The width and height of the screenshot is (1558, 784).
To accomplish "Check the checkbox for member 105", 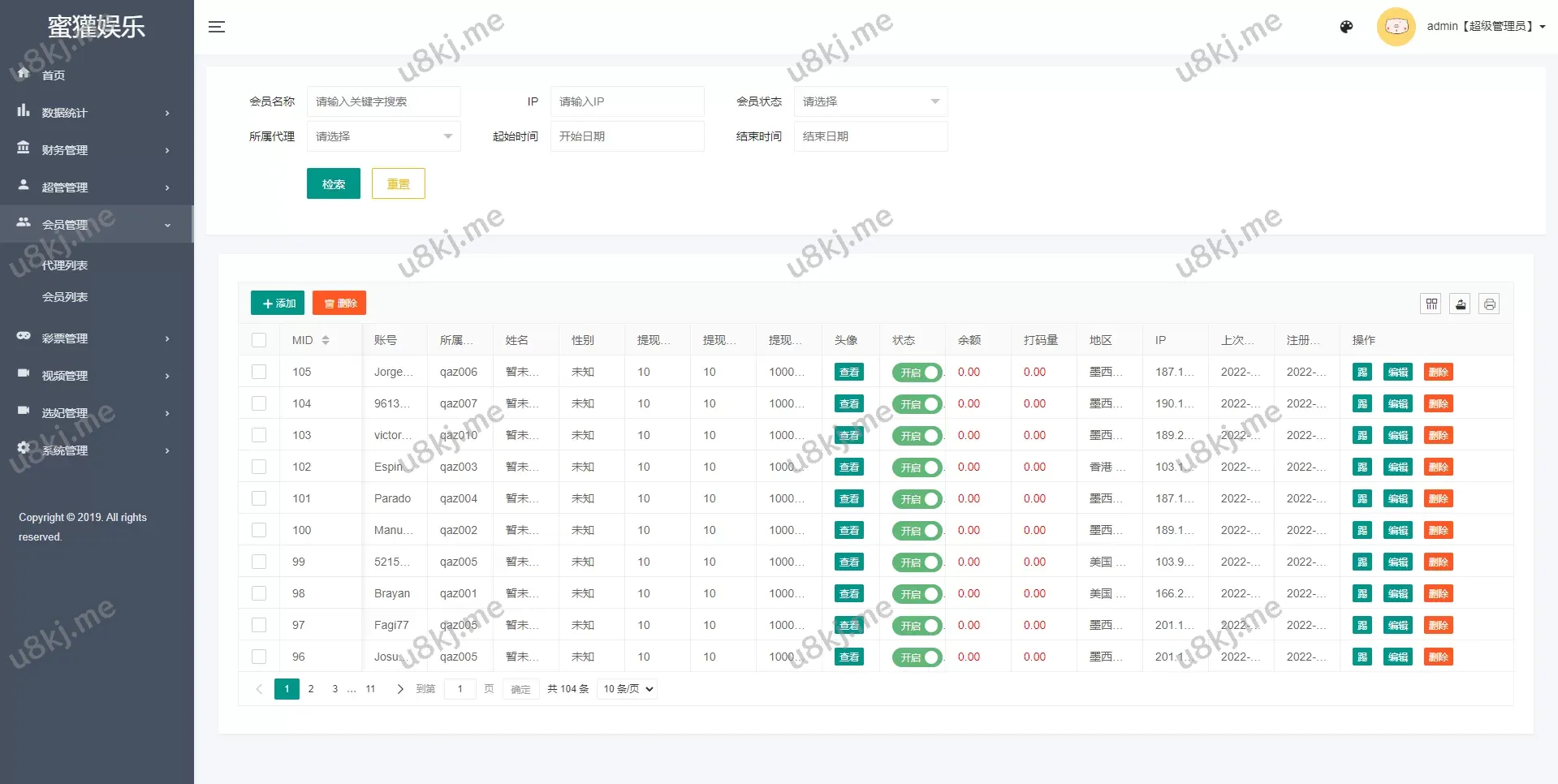I will point(259,372).
